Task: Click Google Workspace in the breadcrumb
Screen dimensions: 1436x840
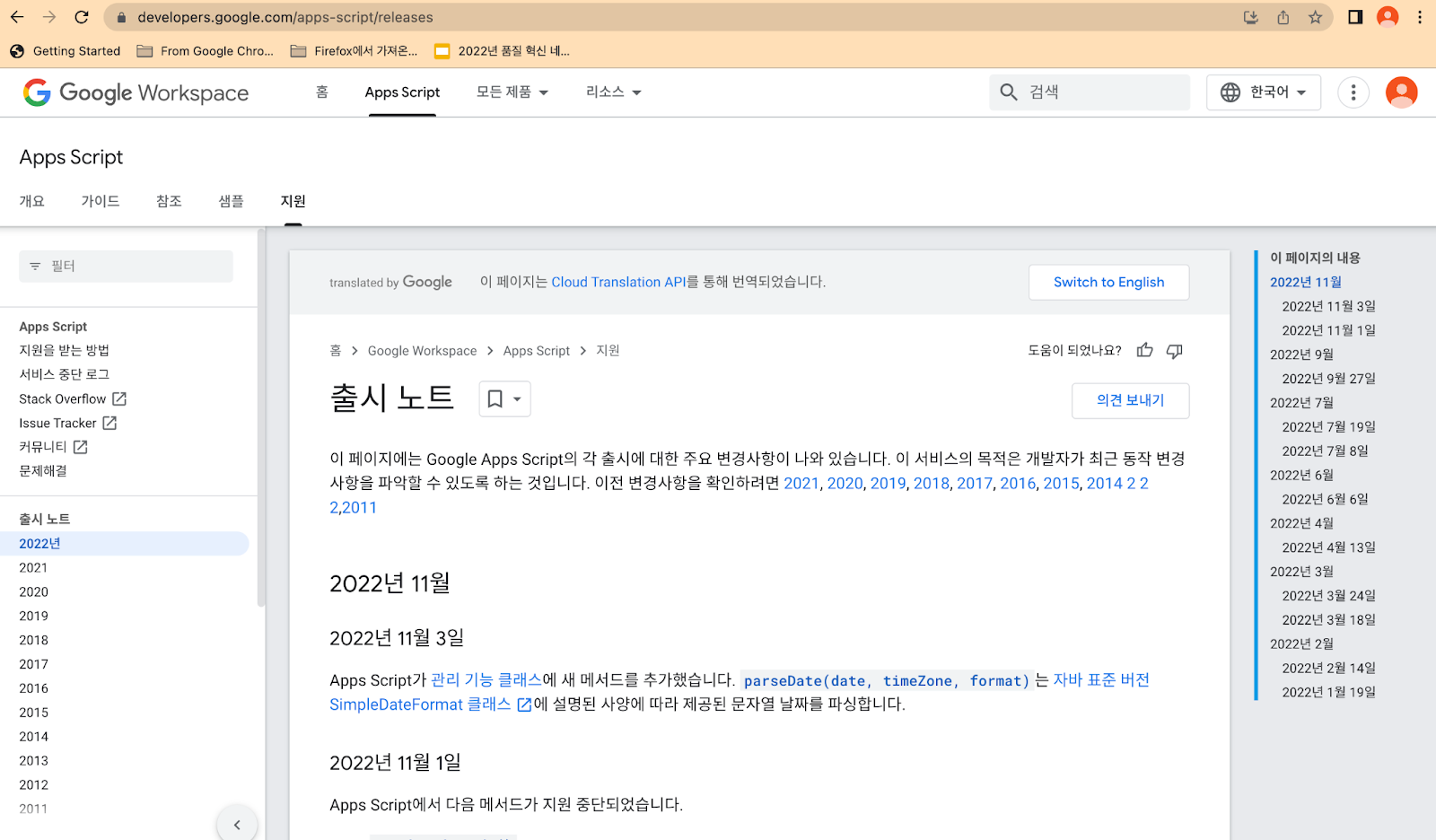Action: [422, 351]
